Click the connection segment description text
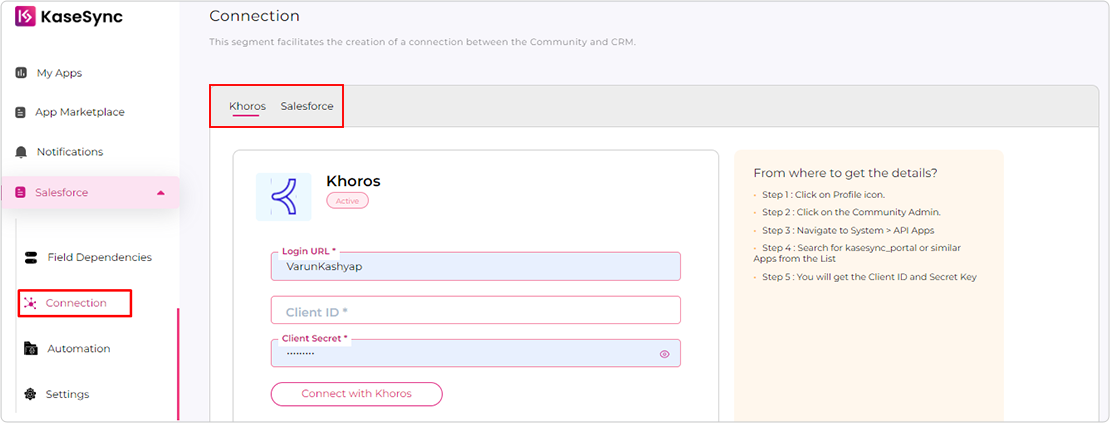 [423, 42]
